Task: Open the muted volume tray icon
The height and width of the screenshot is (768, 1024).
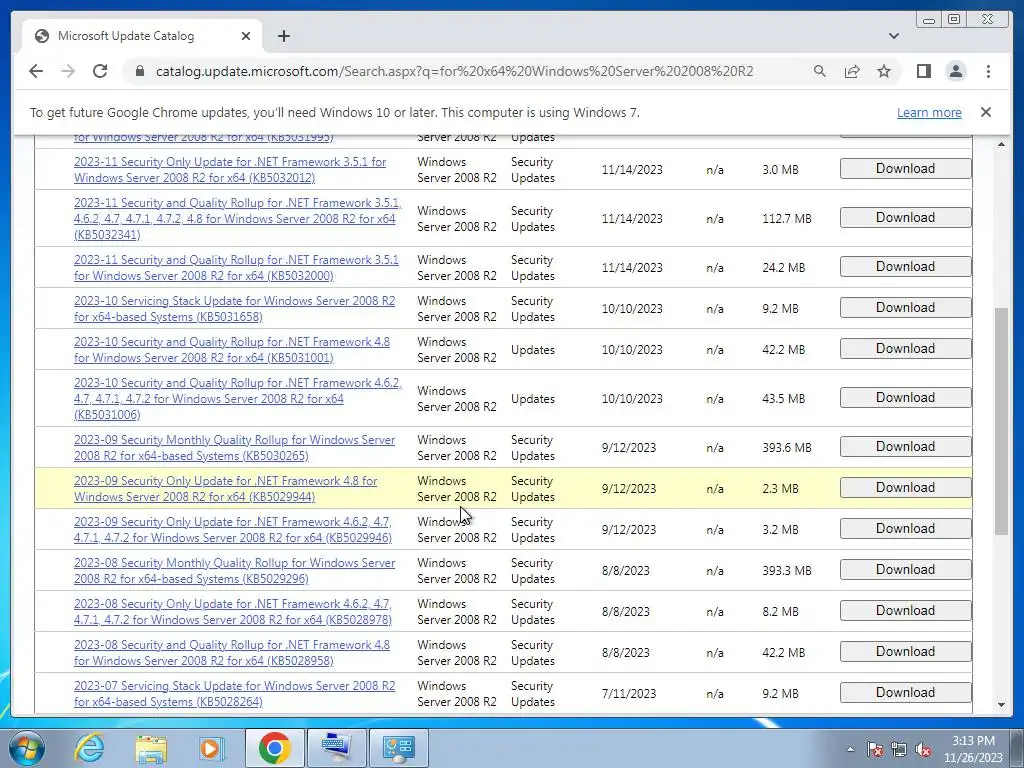Action: [x=923, y=749]
